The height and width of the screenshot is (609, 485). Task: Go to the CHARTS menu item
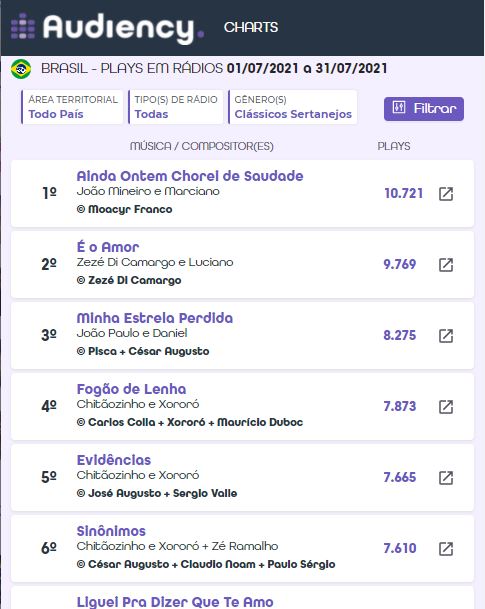point(251,27)
